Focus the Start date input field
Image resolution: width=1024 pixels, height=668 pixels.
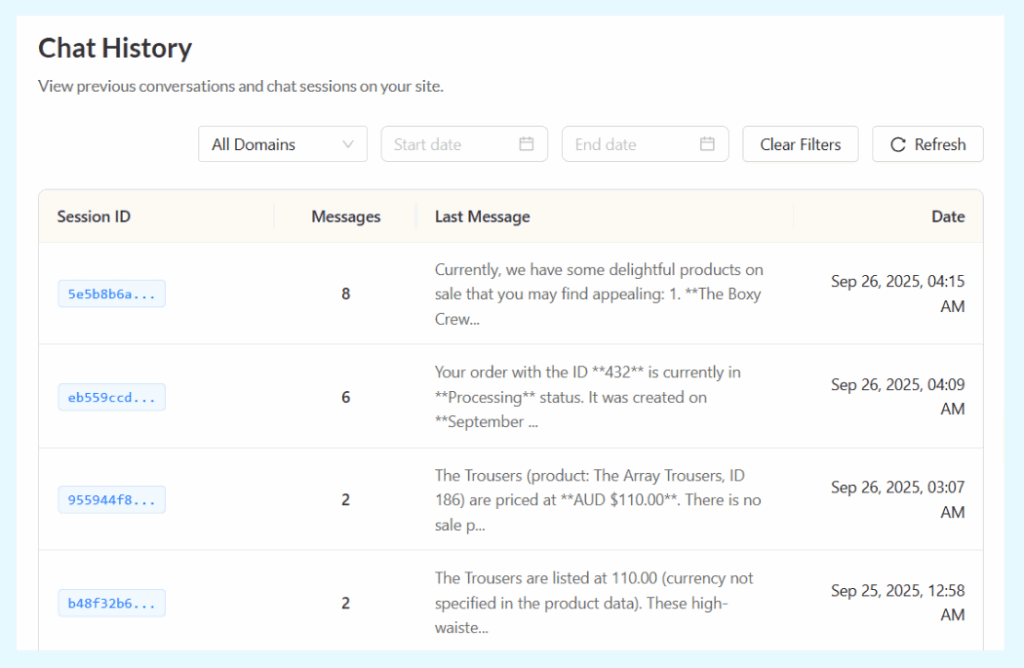(450, 144)
